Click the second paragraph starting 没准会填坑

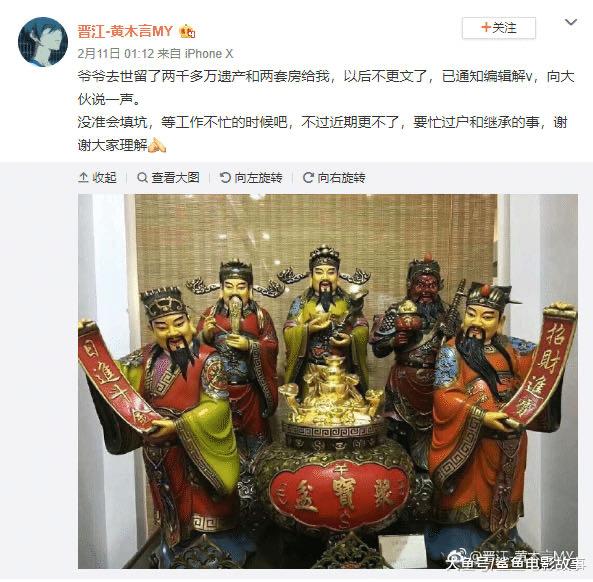pos(322,133)
